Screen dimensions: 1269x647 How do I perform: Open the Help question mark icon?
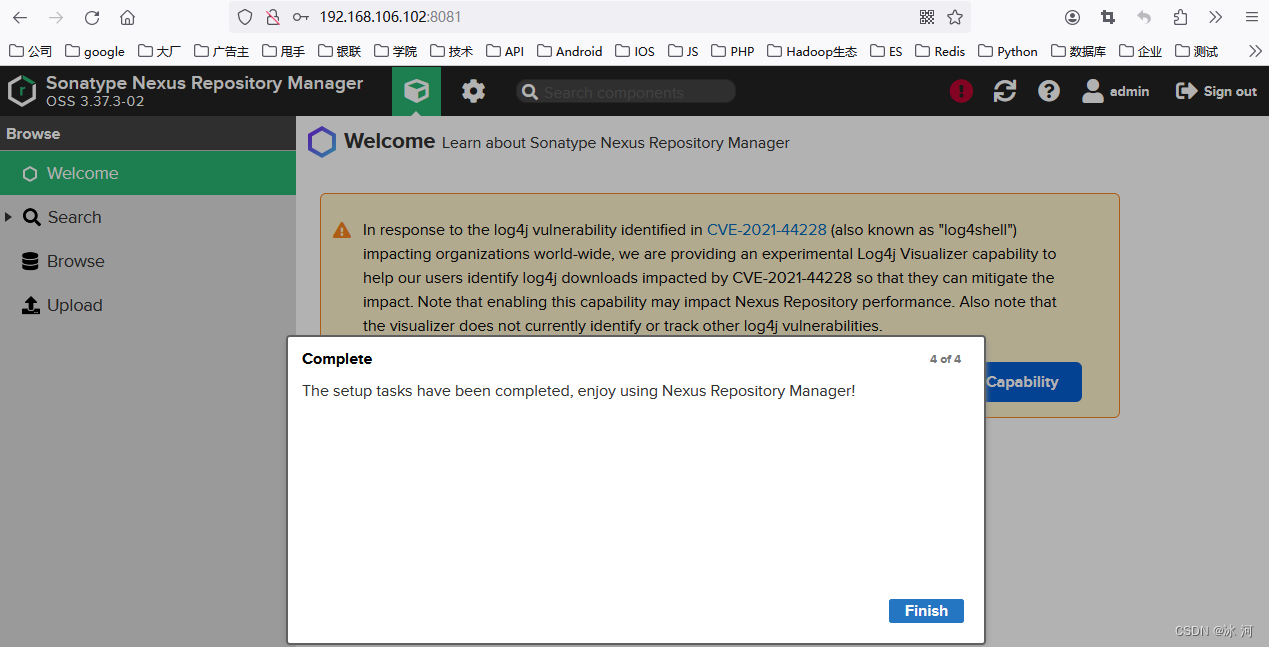[x=1048, y=91]
